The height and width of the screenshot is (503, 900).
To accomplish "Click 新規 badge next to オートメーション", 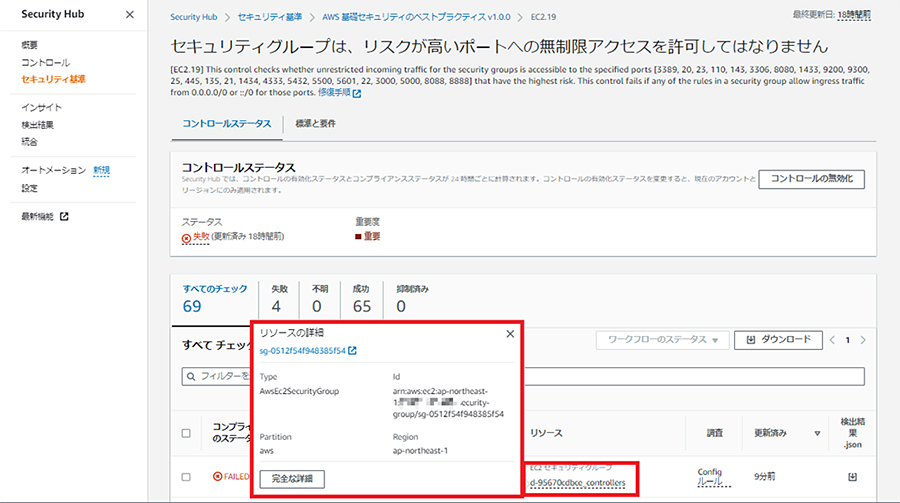I will coord(102,170).
